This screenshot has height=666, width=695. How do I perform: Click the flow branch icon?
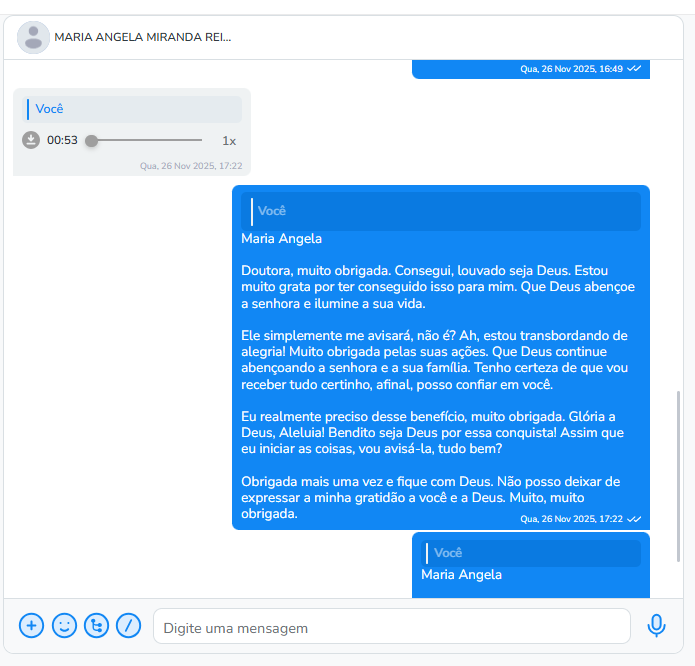point(96,626)
